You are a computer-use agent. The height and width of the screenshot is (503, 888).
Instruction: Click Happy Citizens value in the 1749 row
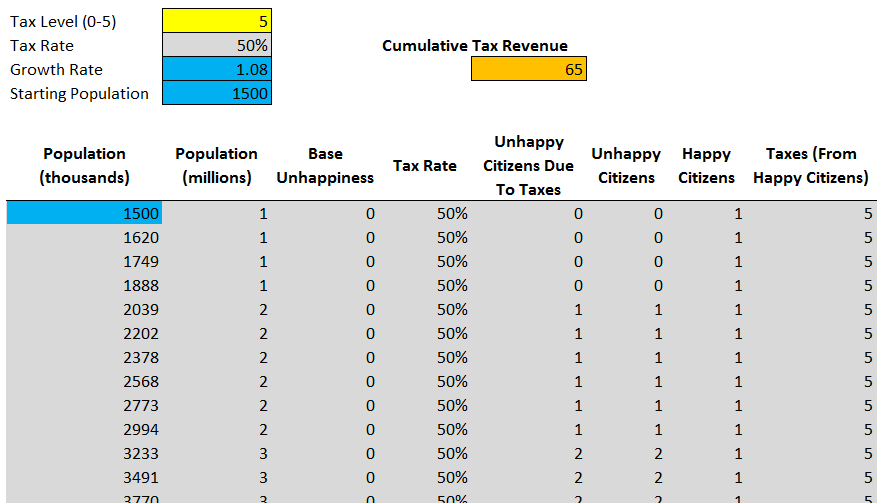(x=738, y=262)
